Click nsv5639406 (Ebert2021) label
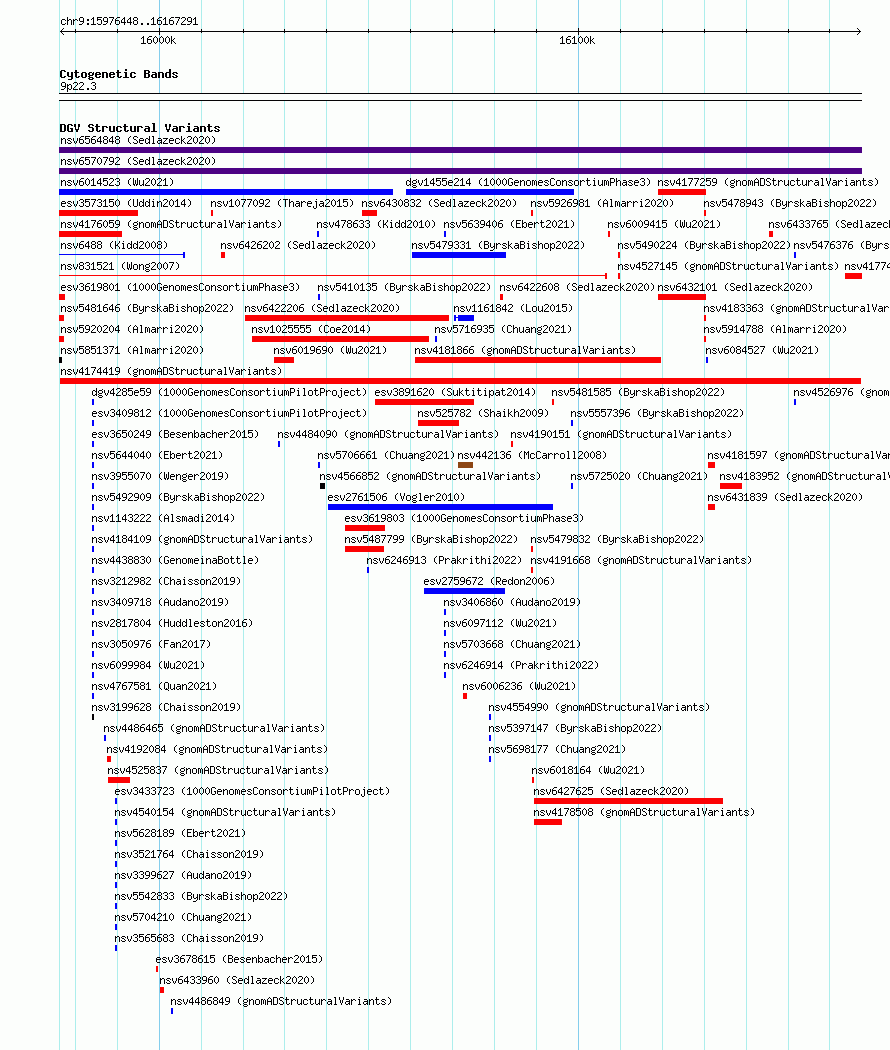Image resolution: width=890 pixels, height=1050 pixels. [509, 224]
